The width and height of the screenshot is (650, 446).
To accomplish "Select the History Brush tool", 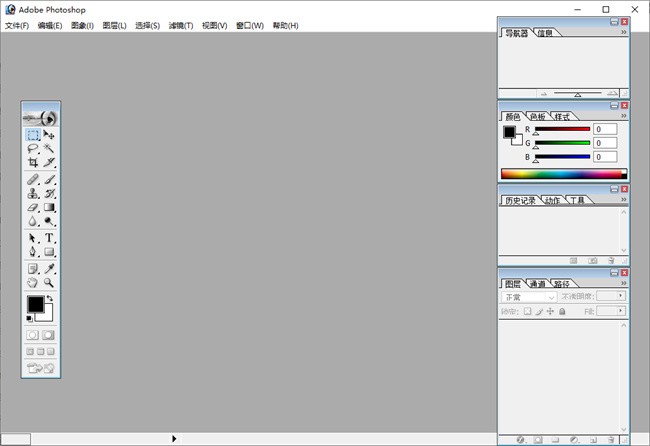I will point(49,193).
